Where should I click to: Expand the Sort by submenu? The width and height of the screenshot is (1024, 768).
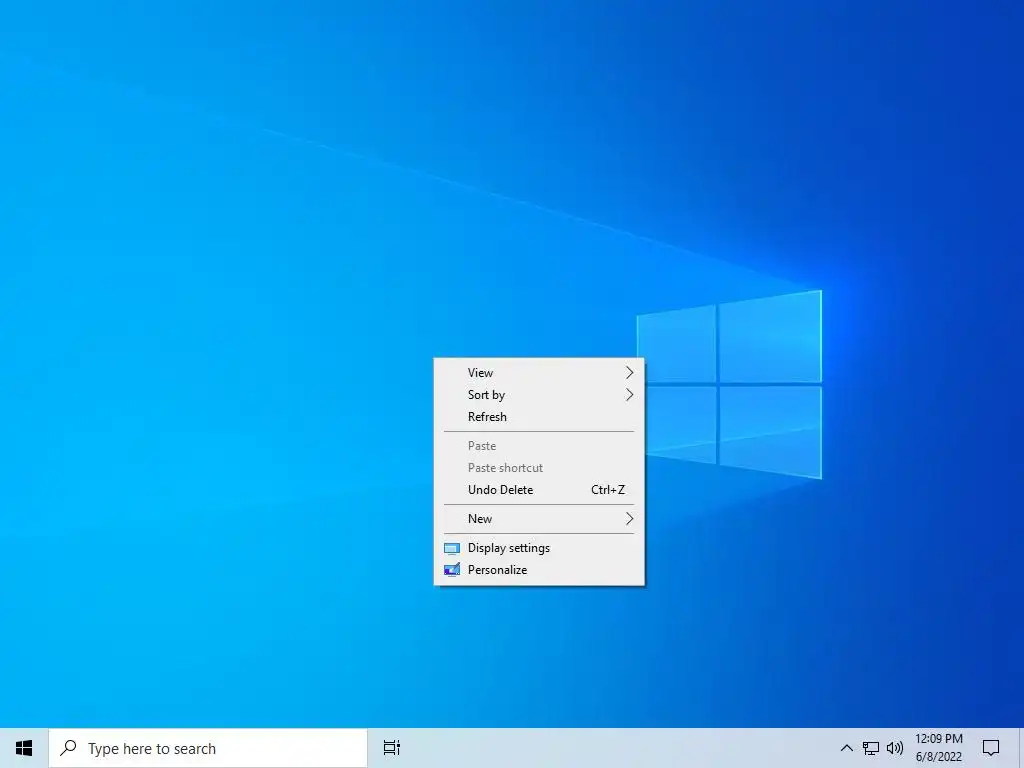[x=539, y=394]
